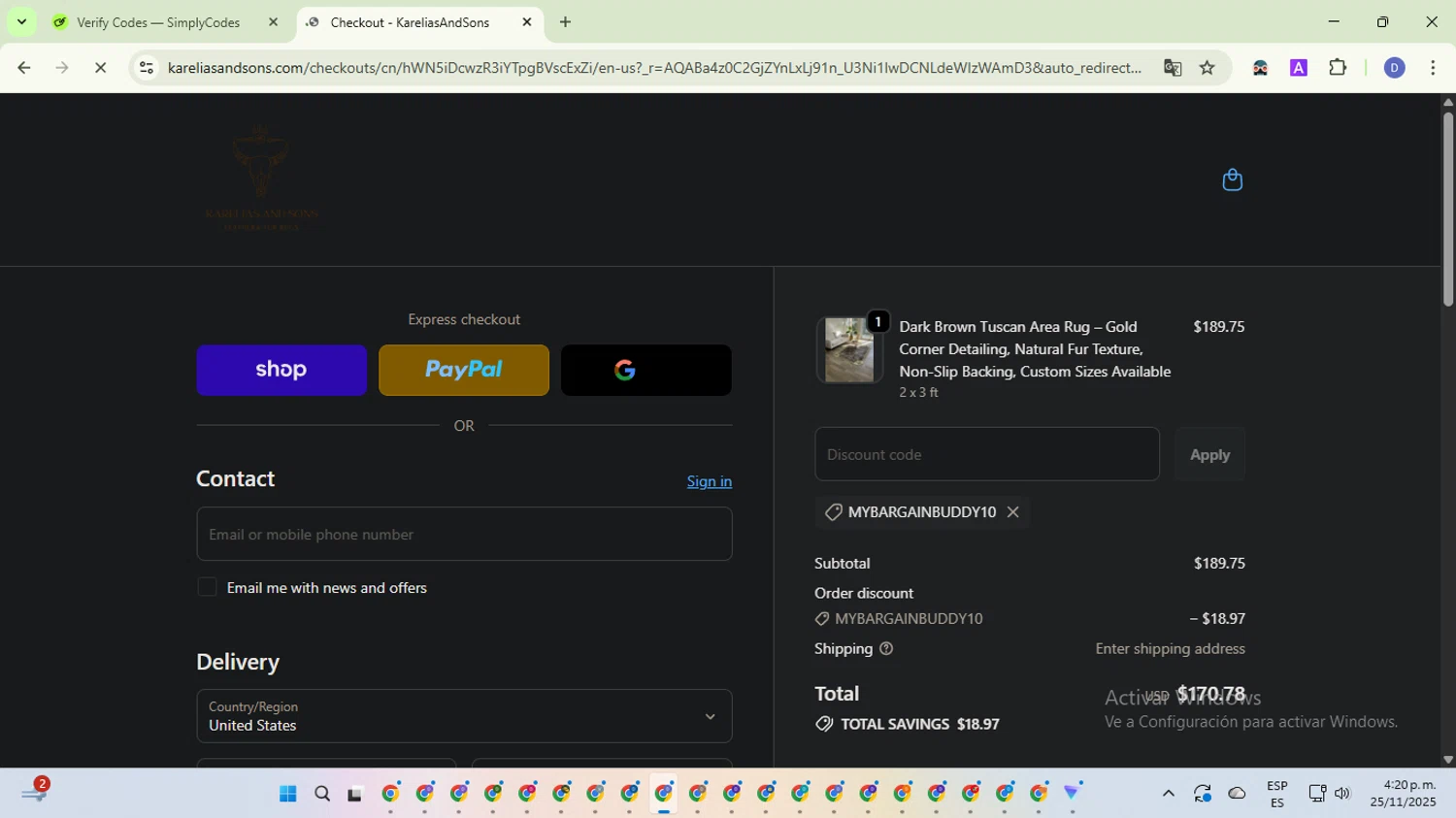Focus the email or phone field
The width and height of the screenshot is (1456, 818).
click(464, 534)
